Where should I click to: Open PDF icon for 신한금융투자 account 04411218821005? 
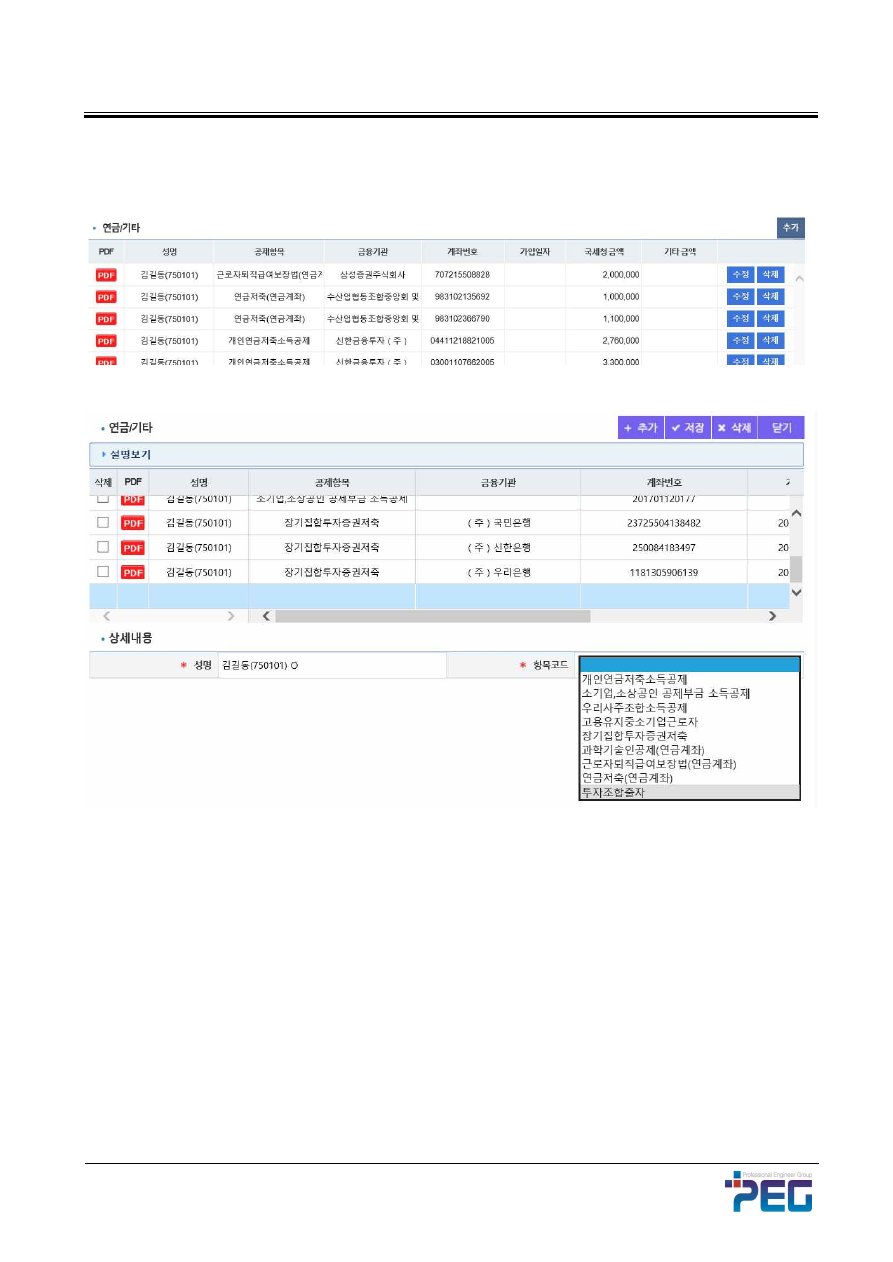[x=106, y=341]
